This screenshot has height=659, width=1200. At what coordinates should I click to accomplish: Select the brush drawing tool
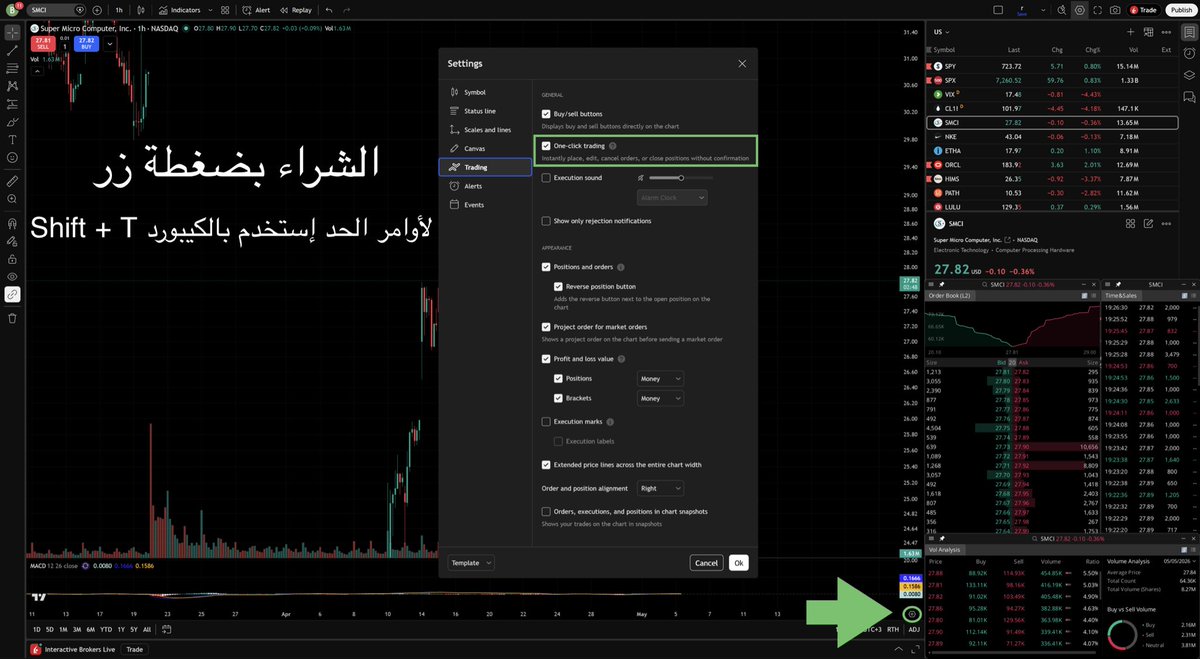(x=12, y=122)
